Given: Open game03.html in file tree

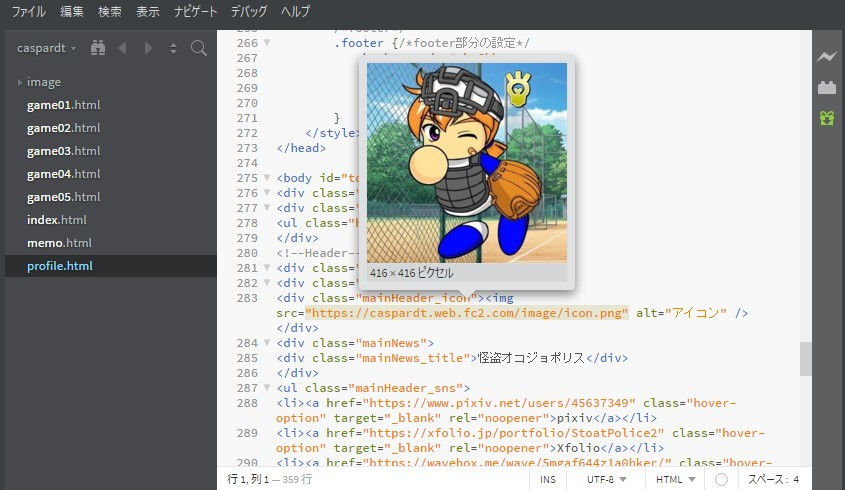Looking at the screenshot, I should pyautogui.click(x=64, y=151).
